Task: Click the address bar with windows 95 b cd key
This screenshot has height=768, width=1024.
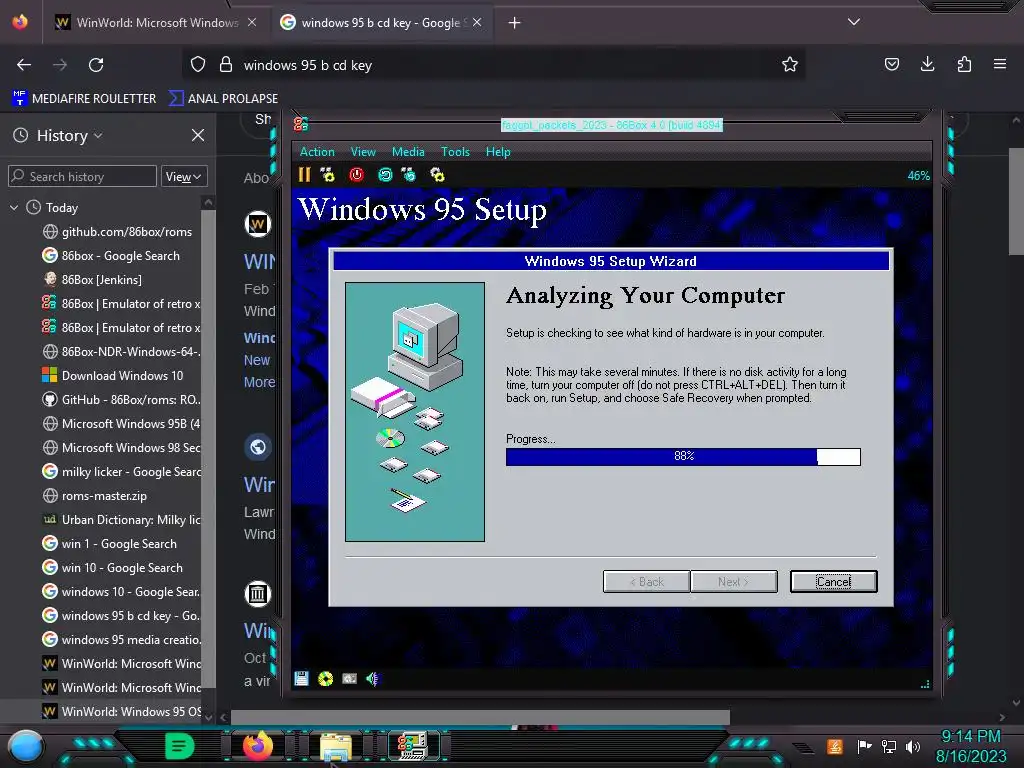Action: pyautogui.click(x=496, y=65)
